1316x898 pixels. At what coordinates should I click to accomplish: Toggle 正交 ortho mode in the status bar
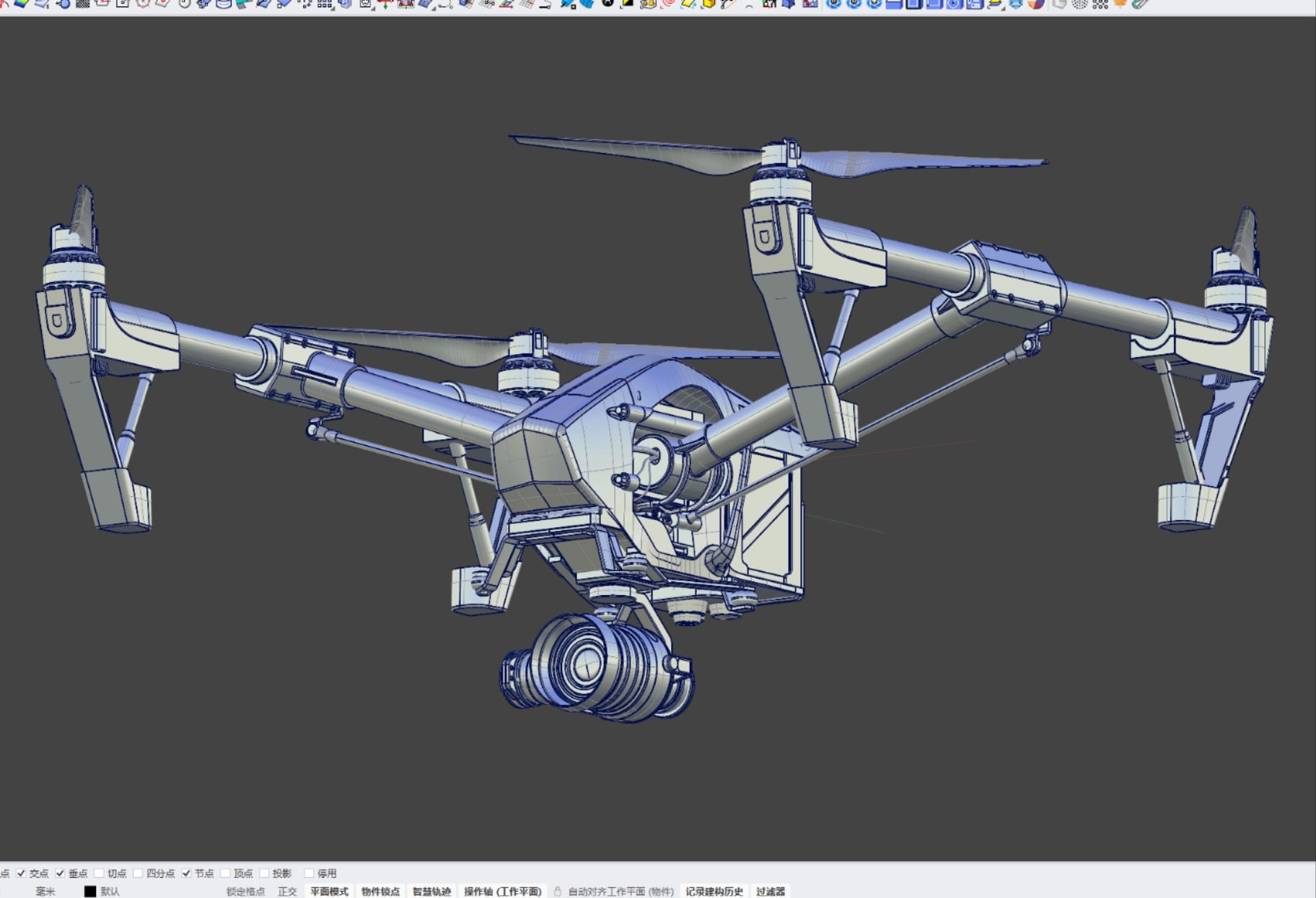[286, 892]
